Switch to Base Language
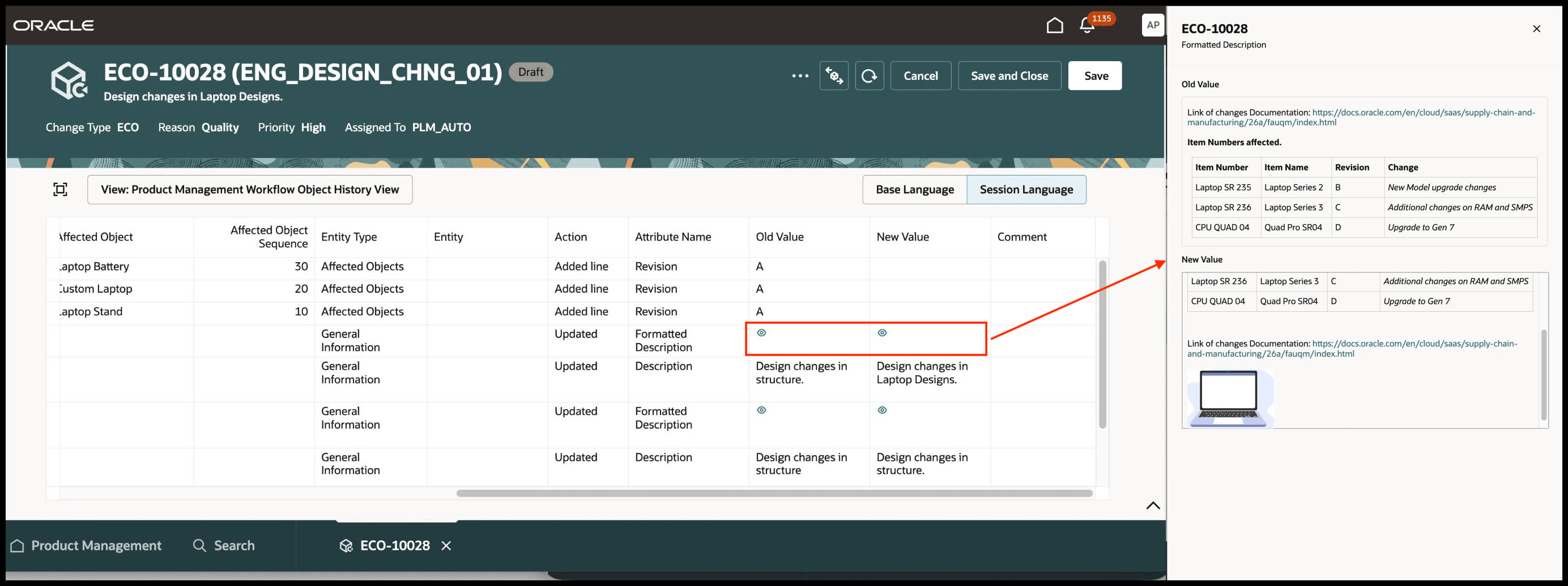 click(x=915, y=190)
